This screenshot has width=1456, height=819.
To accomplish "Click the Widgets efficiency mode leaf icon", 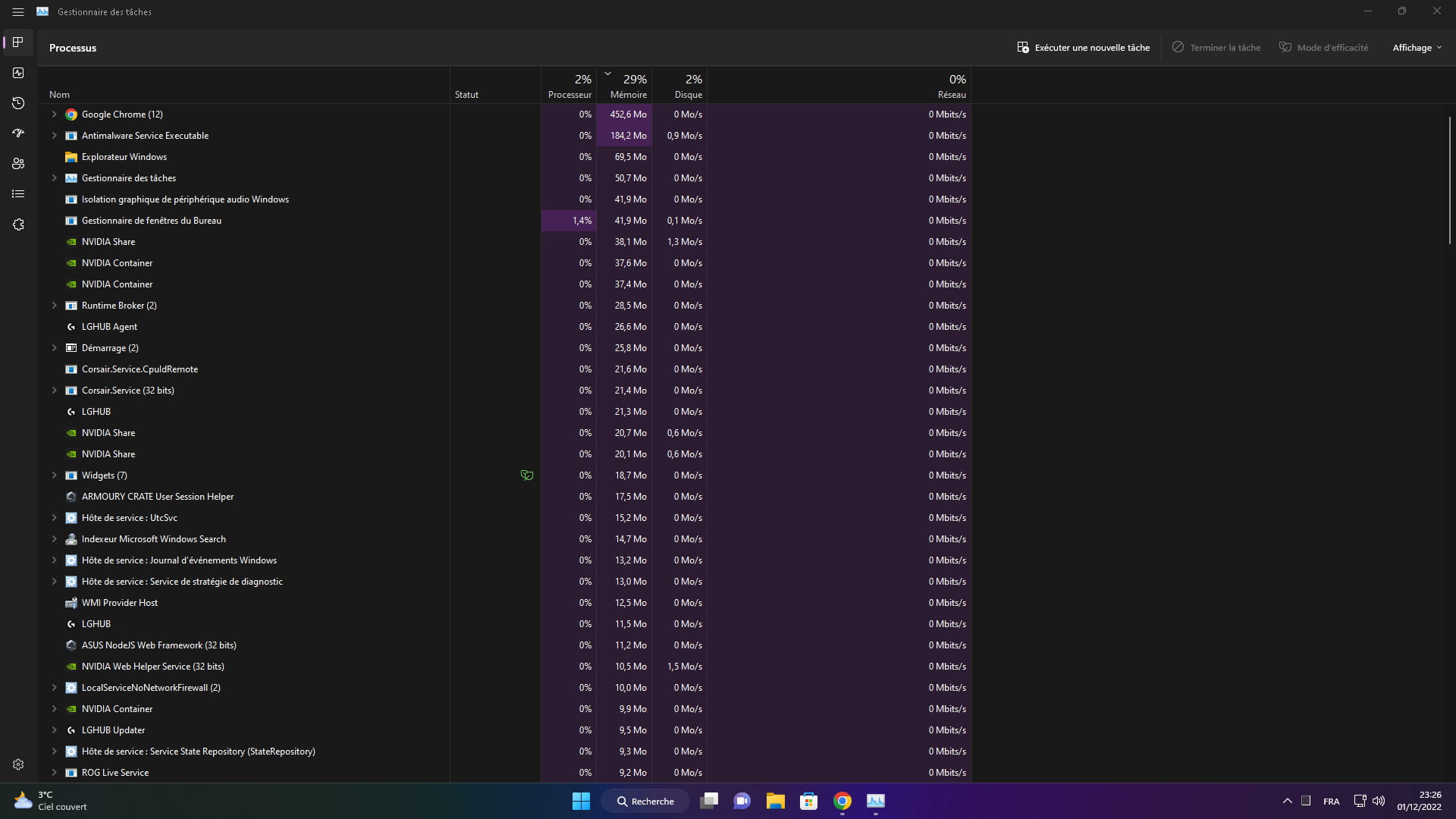I will tap(527, 475).
